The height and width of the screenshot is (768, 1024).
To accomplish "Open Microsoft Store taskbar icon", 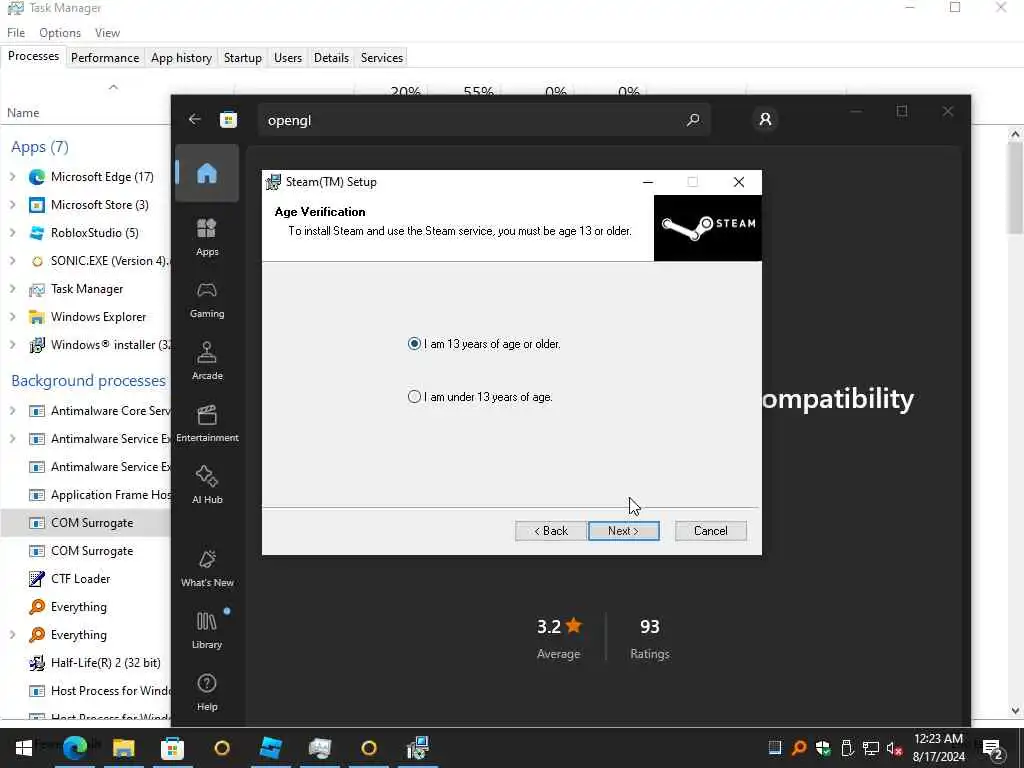I will (x=172, y=748).
